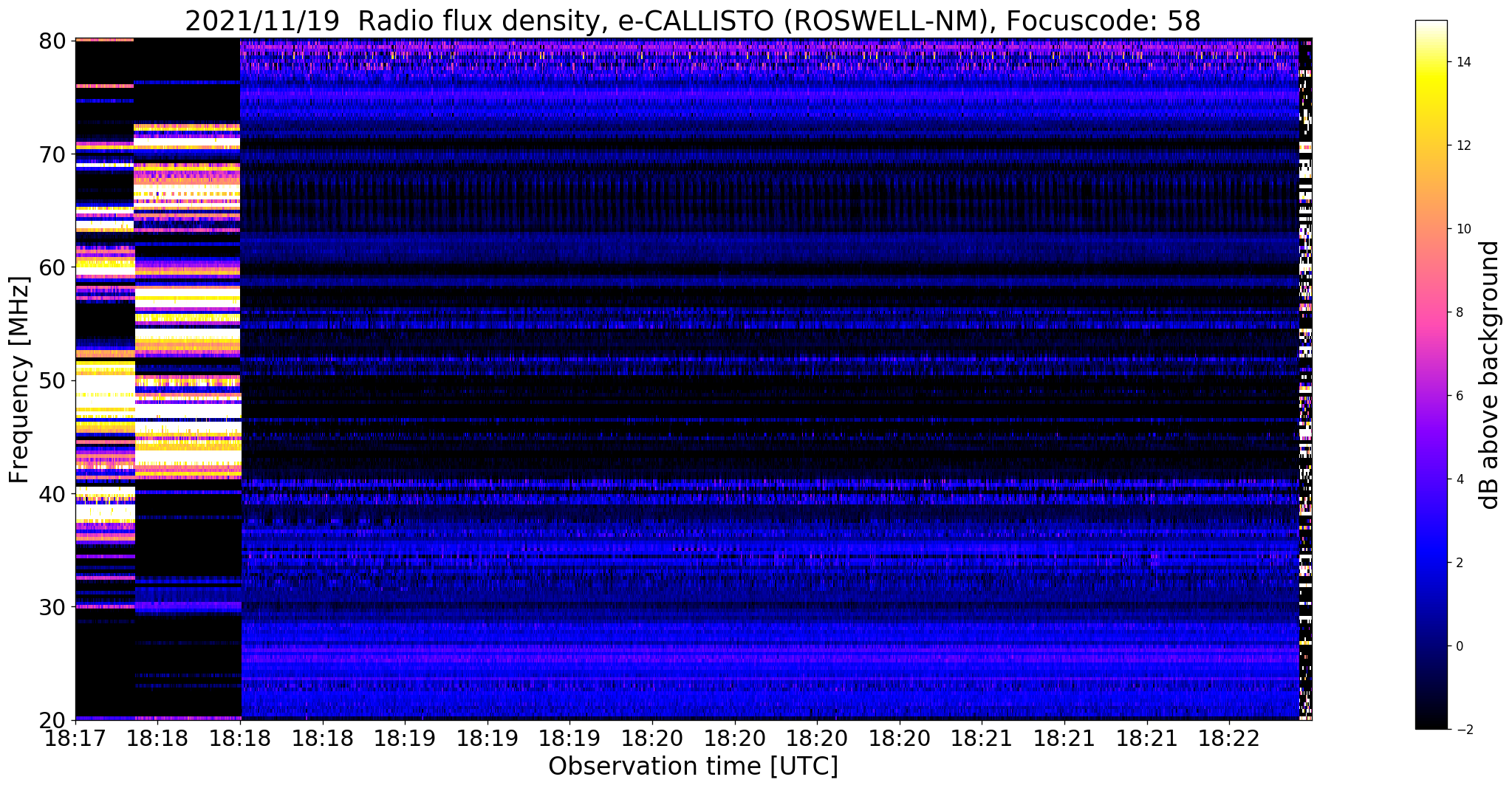The width and height of the screenshot is (1512, 788).
Task: Click the colorbar tick label 14
Action: (1463, 62)
